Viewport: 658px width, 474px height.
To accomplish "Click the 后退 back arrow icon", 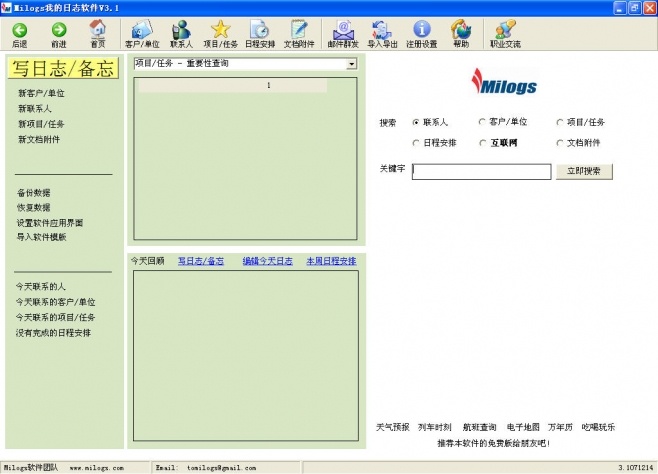I will 19,30.
